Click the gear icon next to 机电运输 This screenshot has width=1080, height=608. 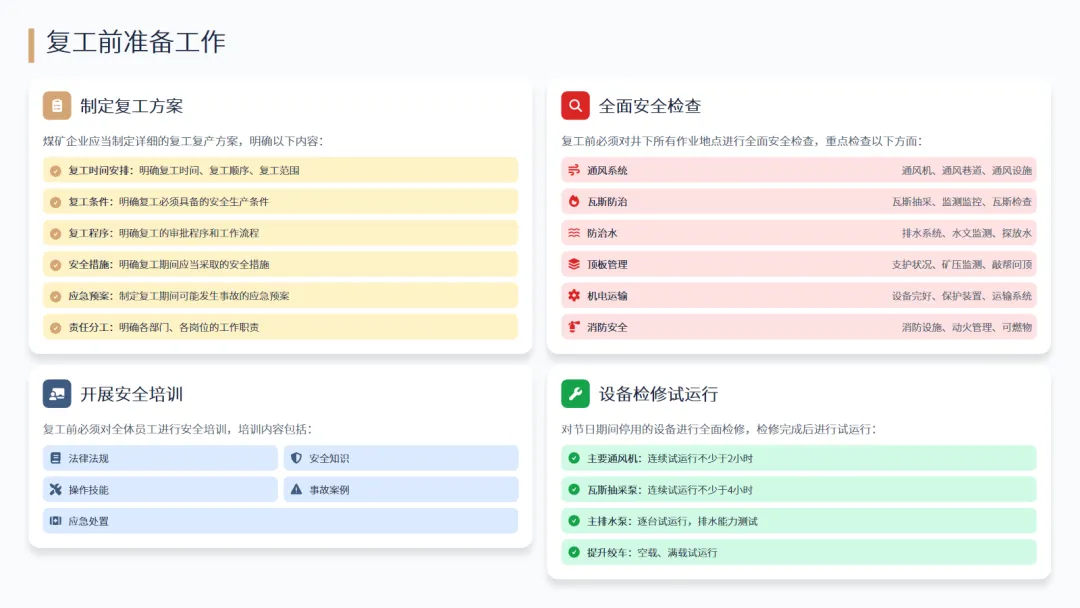[574, 296]
